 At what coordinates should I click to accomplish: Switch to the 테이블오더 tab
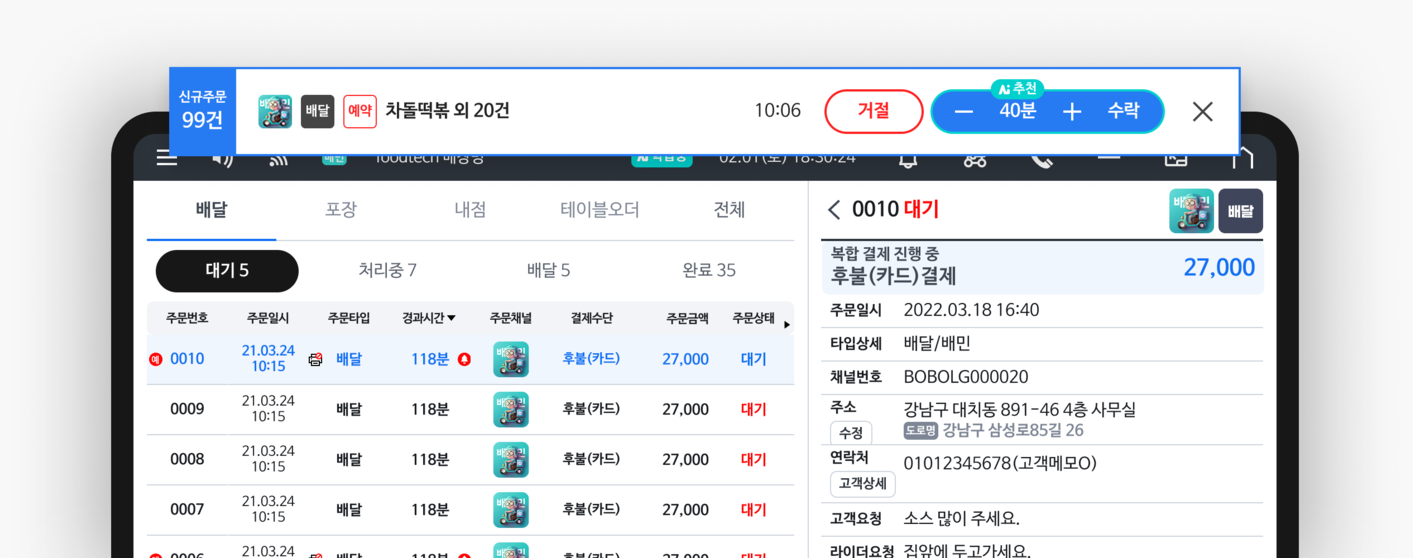click(x=600, y=210)
